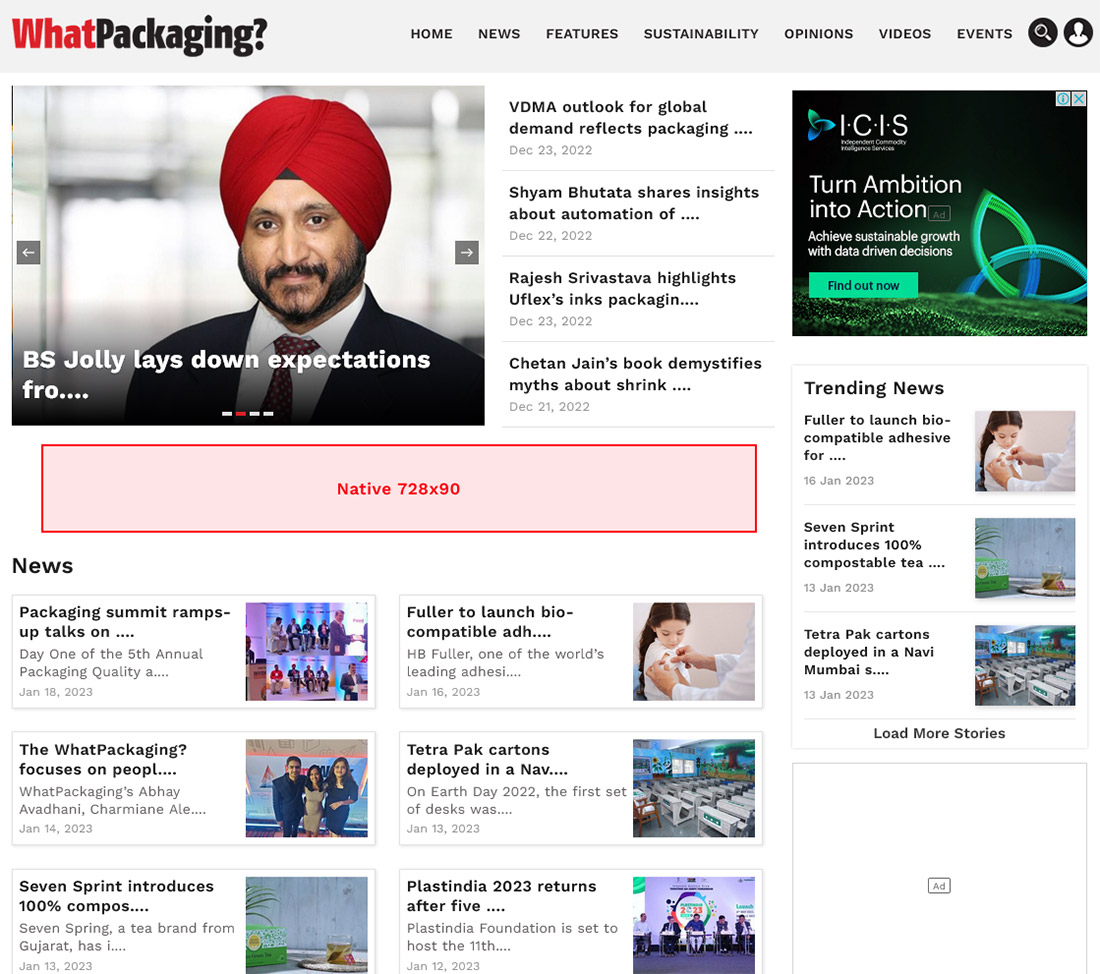Open trending Seven Sprint compostable tea story
1100x974 pixels.
874,545
